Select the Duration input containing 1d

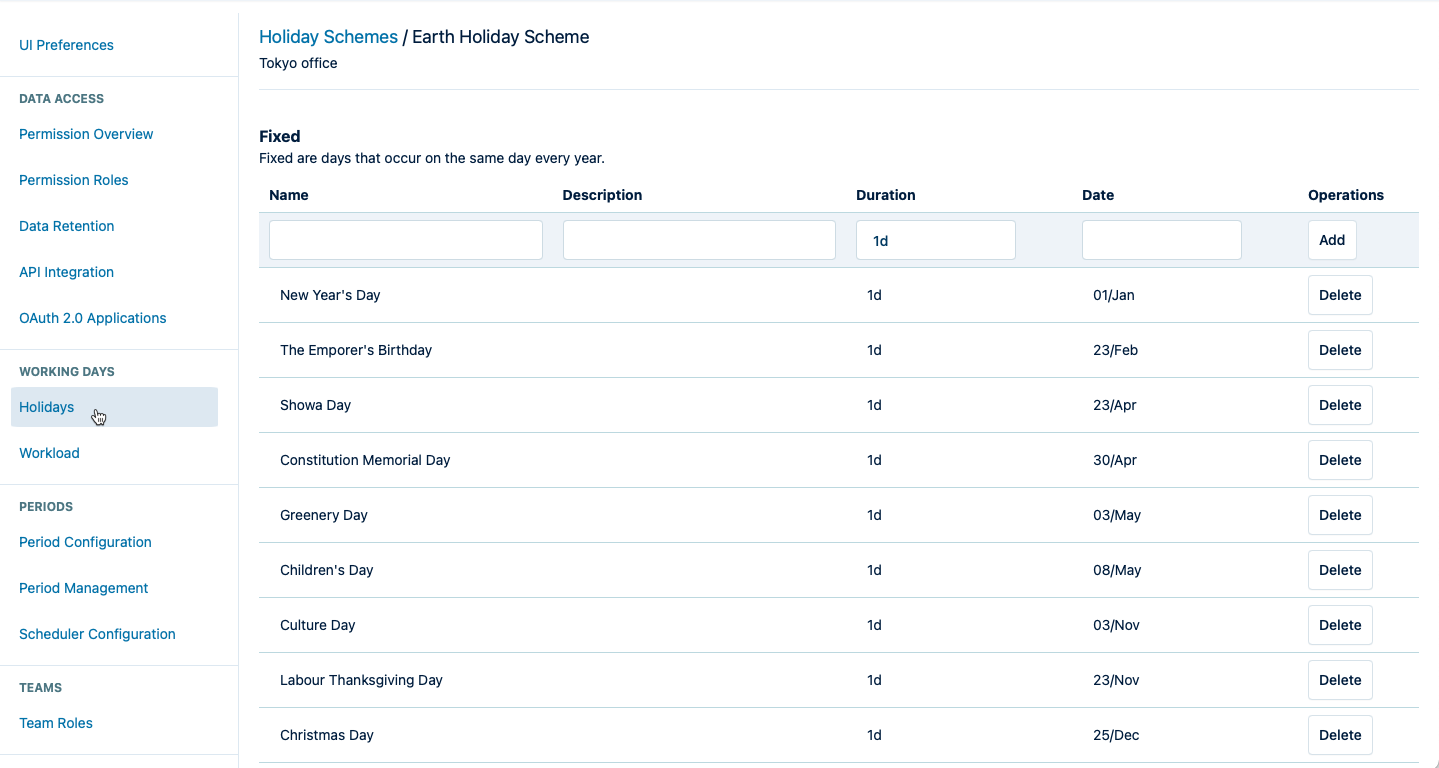click(x=935, y=240)
